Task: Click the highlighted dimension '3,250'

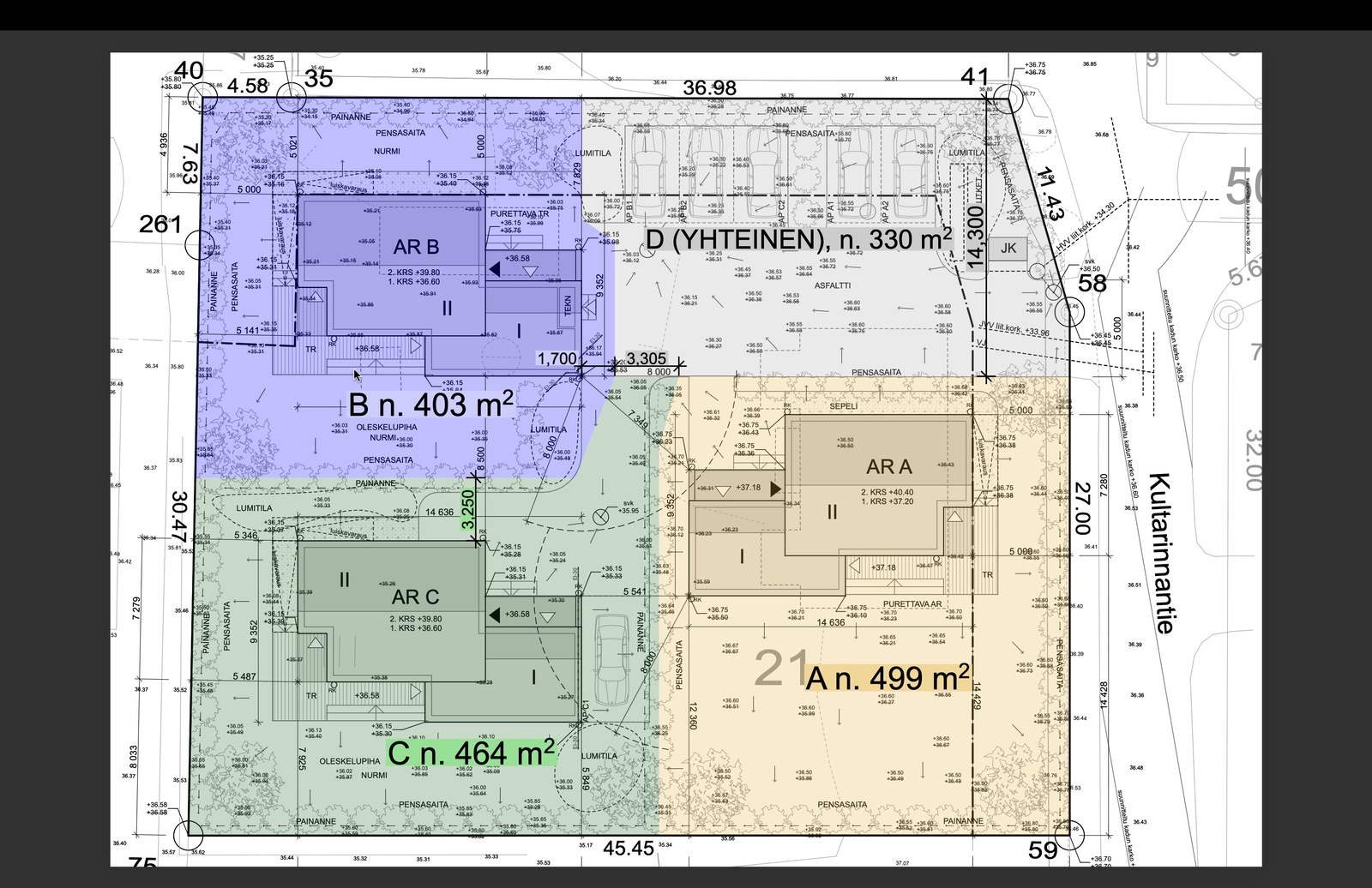Action: point(467,509)
